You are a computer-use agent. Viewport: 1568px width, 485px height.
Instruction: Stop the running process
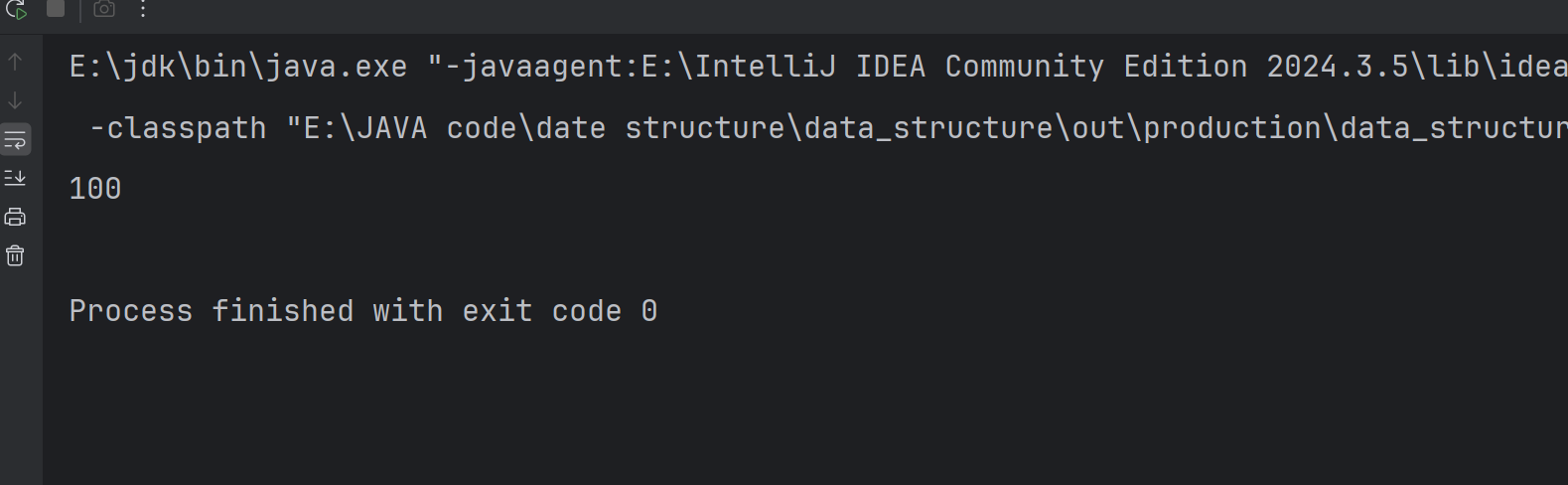tap(56, 9)
